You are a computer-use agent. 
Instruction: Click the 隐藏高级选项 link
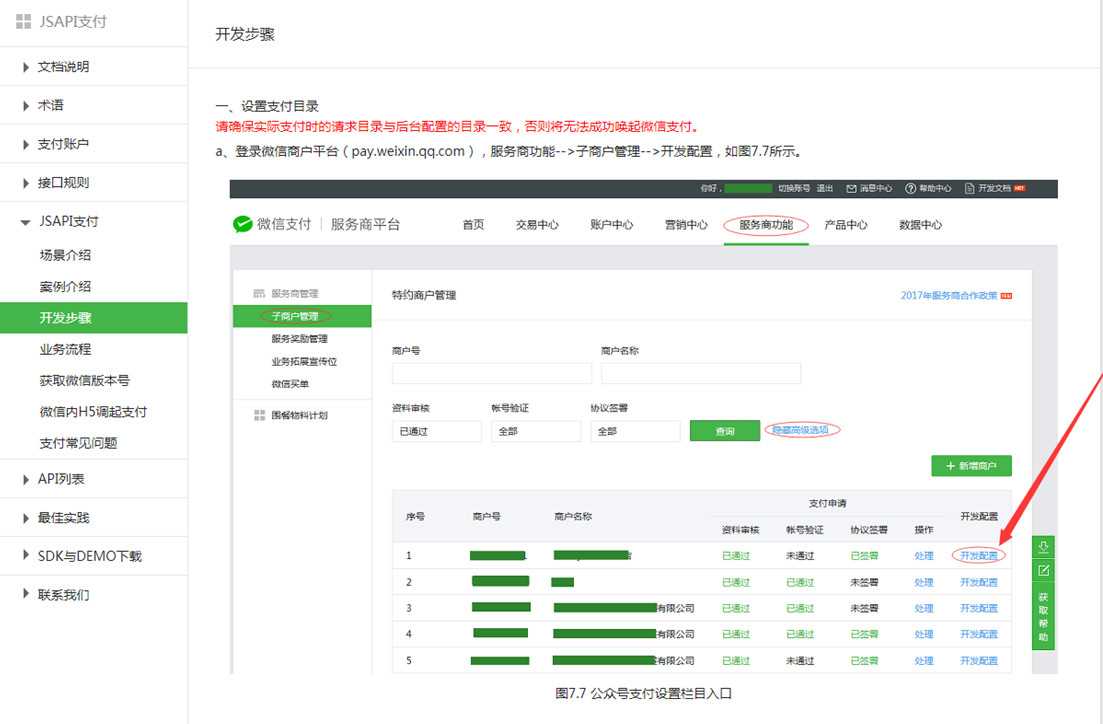click(x=801, y=430)
